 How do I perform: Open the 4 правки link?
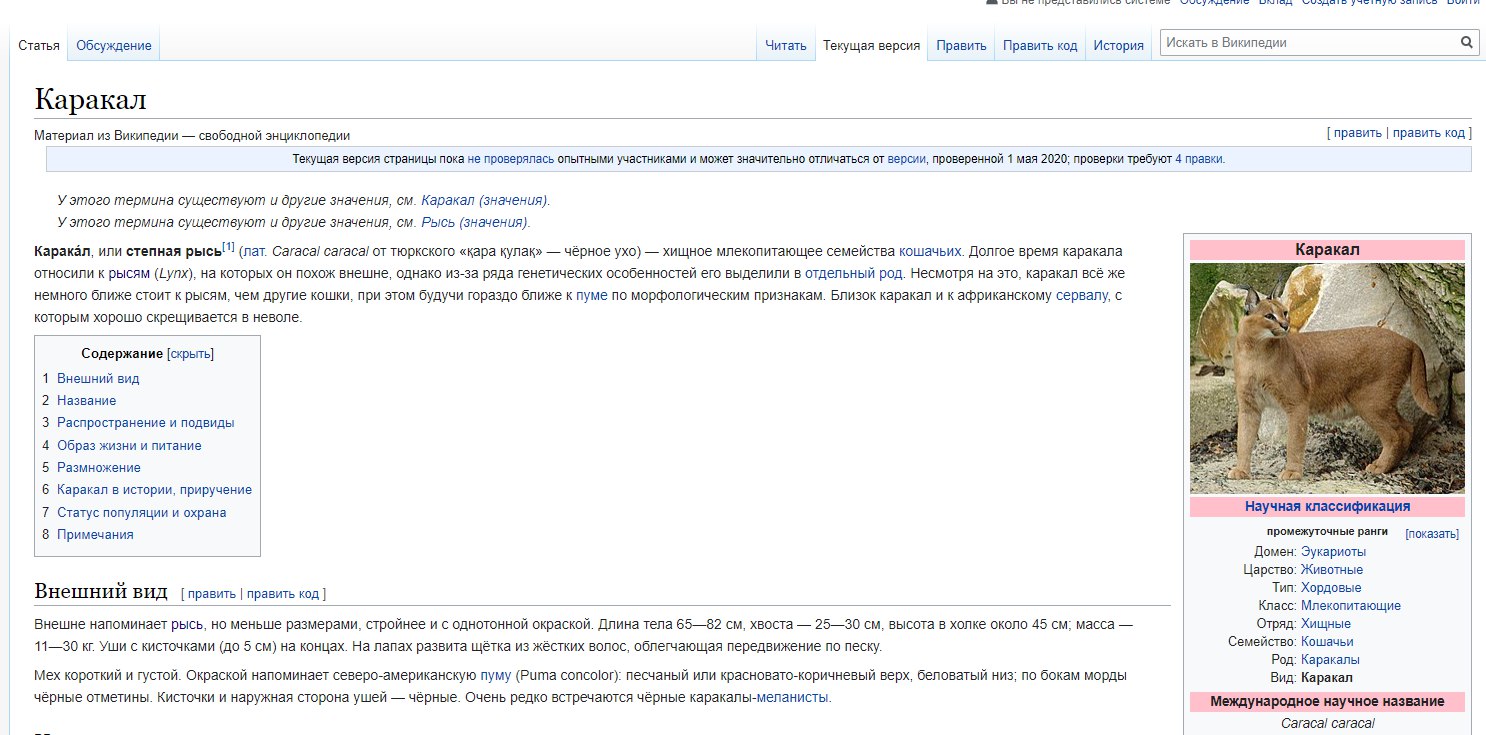point(1199,159)
